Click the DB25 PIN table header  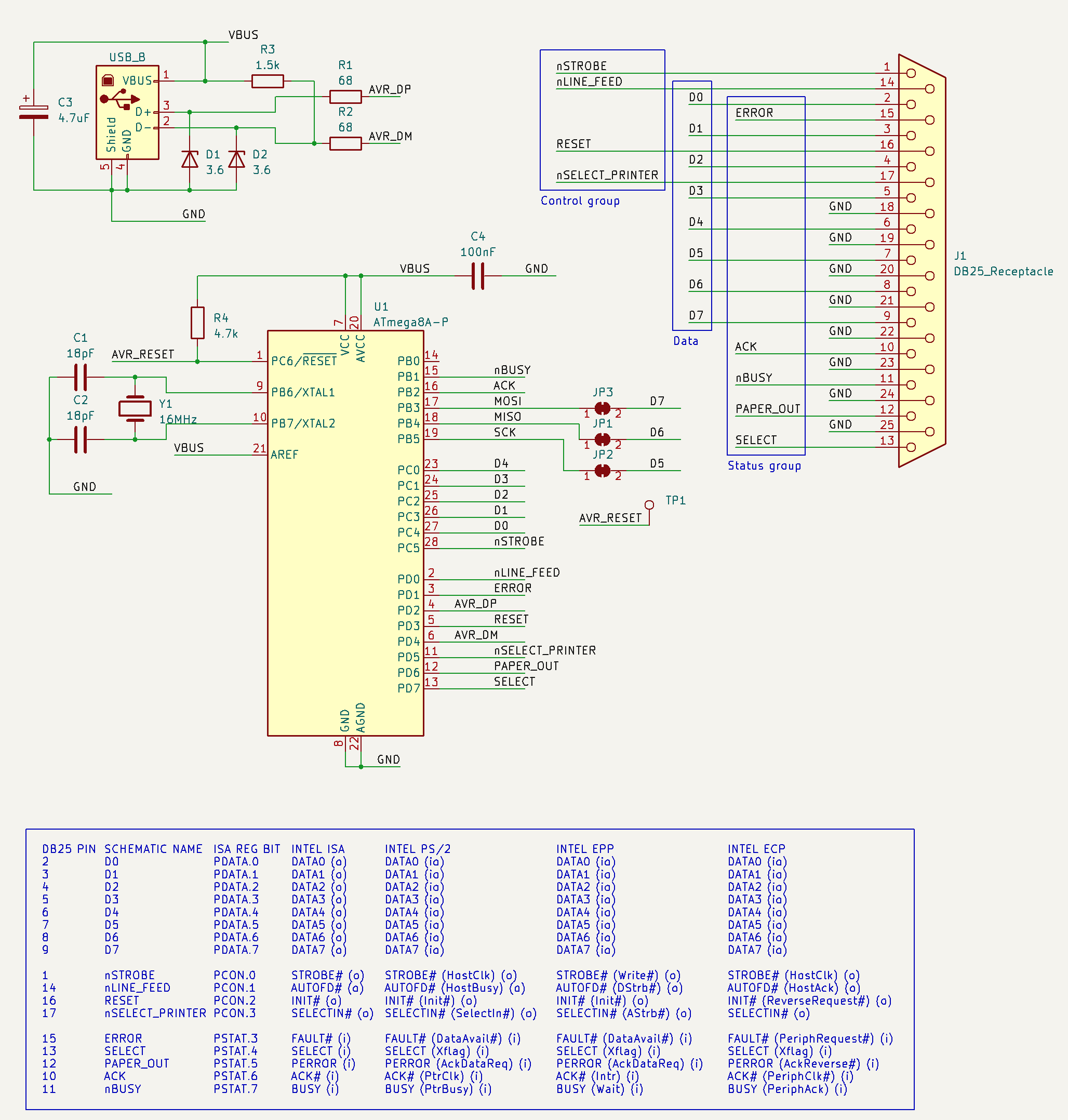tap(69, 849)
